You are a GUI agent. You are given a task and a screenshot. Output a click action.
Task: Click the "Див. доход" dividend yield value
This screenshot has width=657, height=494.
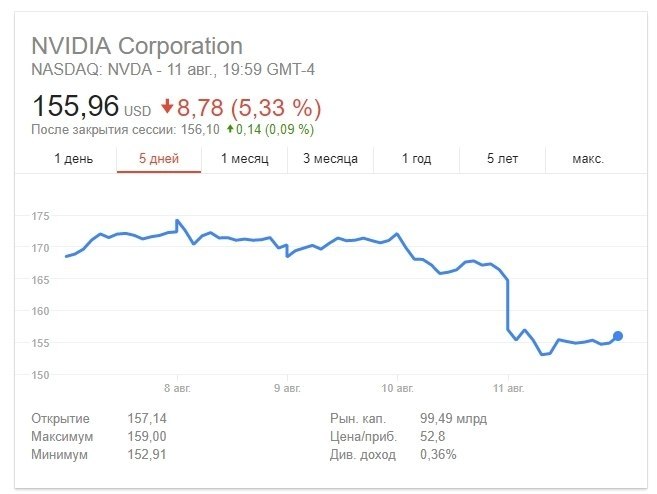[x=437, y=455]
